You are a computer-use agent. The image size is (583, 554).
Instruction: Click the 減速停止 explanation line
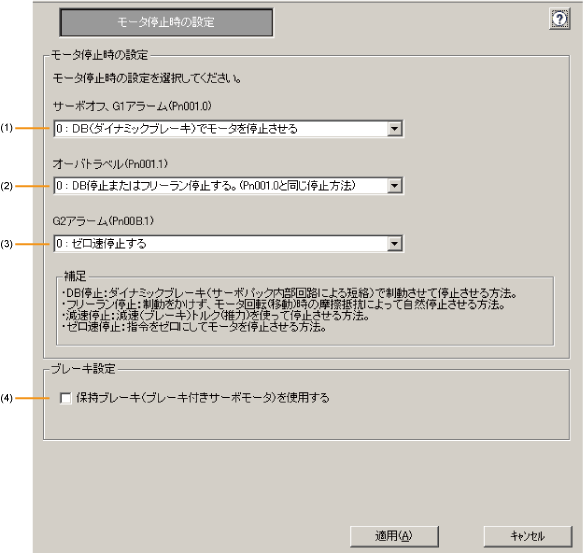pos(215,316)
